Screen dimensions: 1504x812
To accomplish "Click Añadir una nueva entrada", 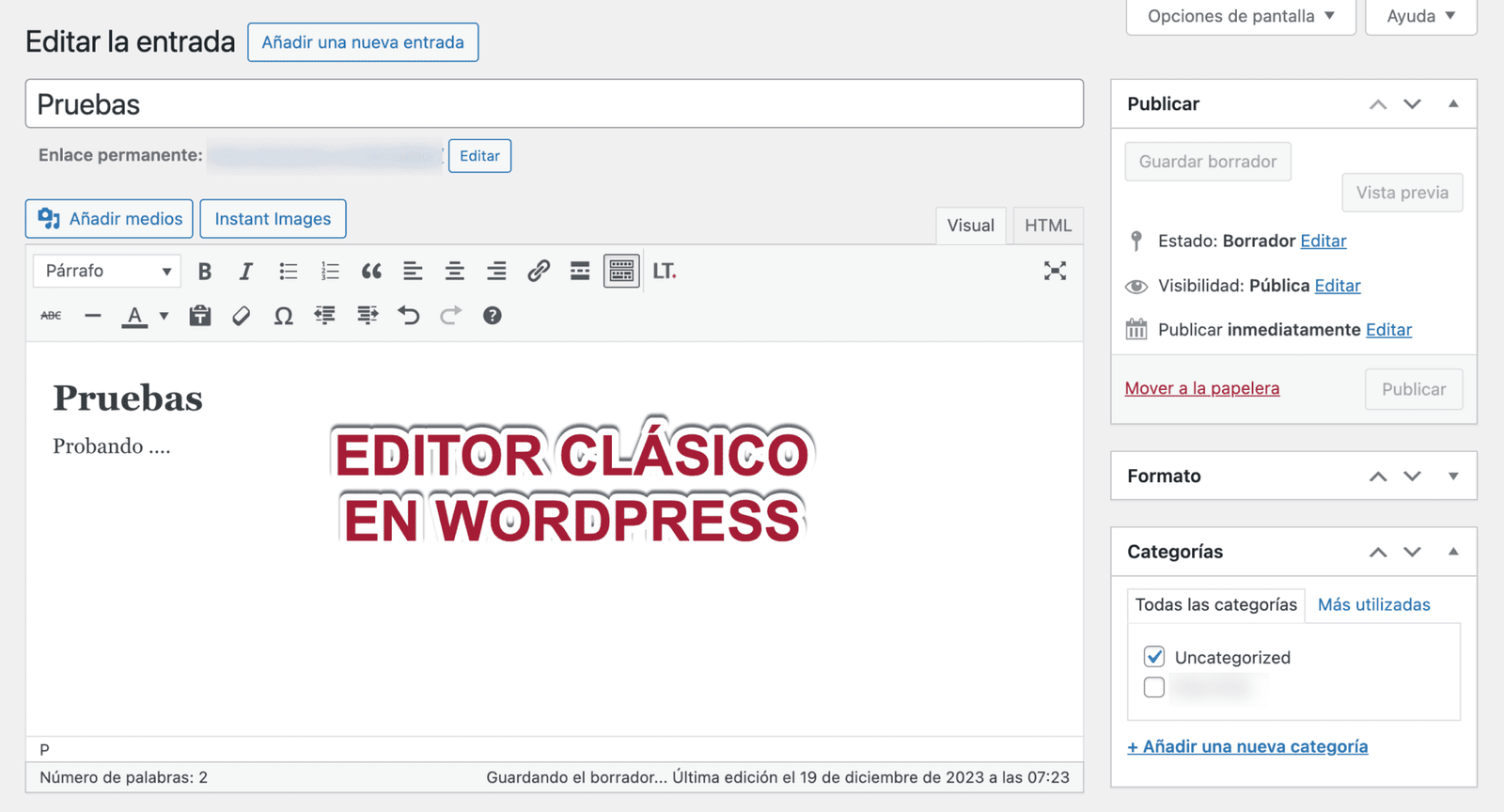I will 363,42.
